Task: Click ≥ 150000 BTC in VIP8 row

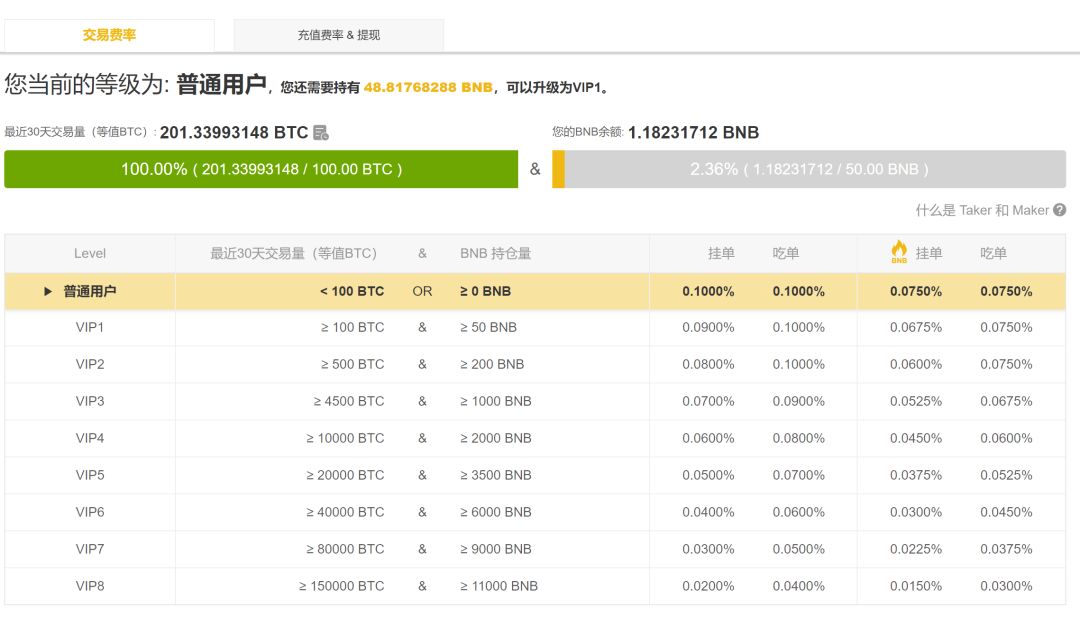Action: [x=342, y=586]
